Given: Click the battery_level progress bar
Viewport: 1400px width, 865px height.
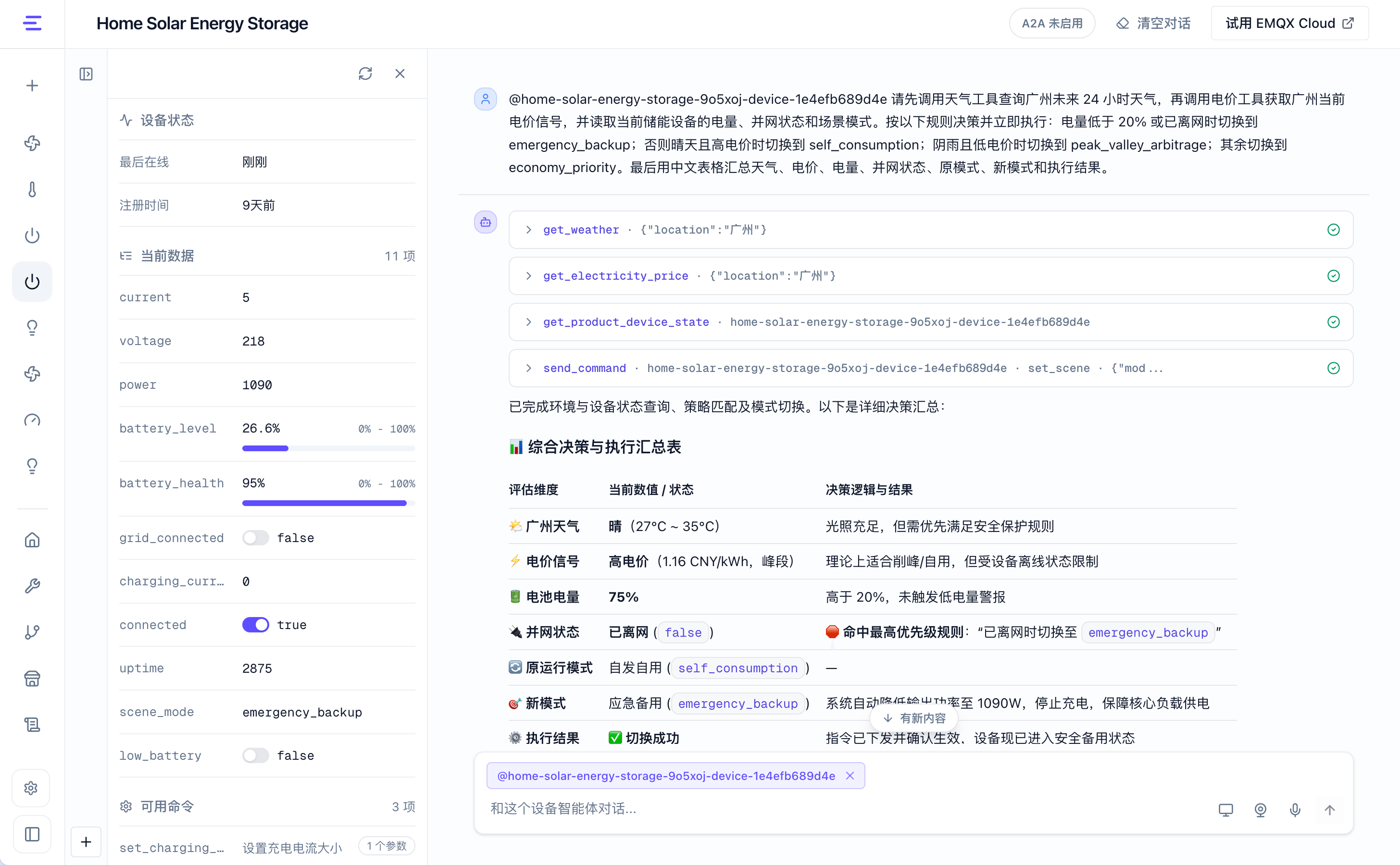Looking at the screenshot, I should click(328, 448).
